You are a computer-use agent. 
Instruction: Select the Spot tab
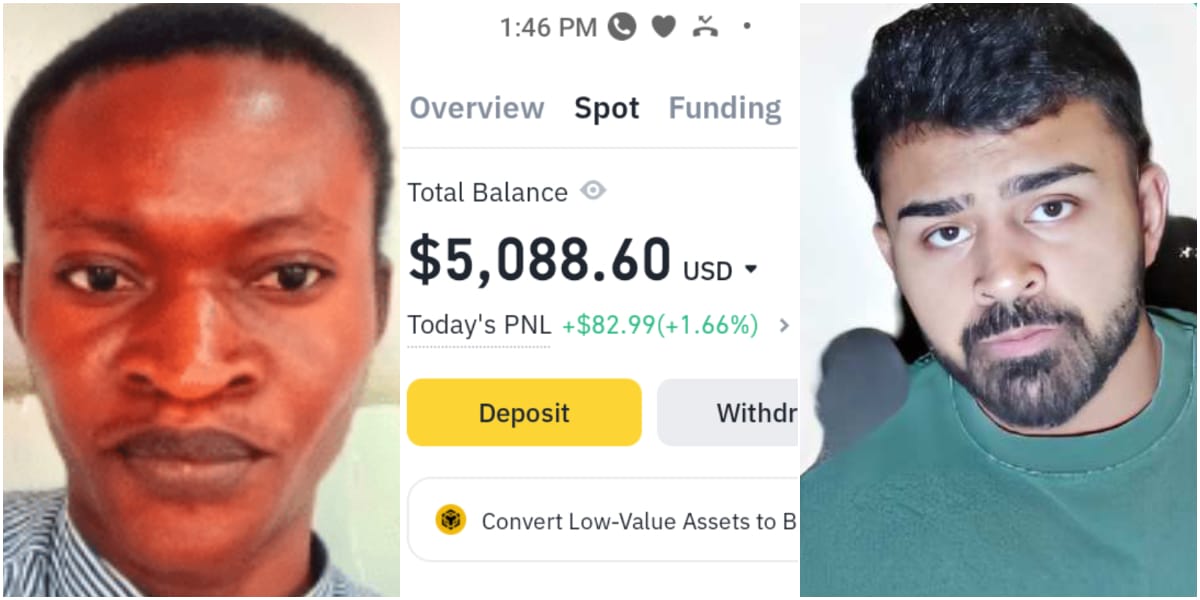(606, 108)
